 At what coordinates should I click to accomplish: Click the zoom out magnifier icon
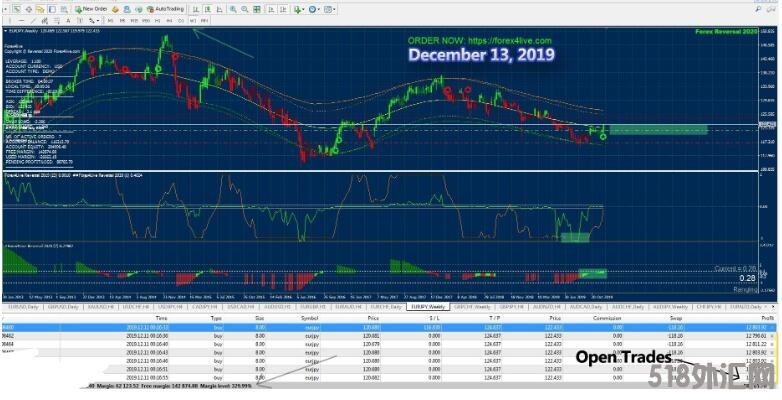coord(244,8)
